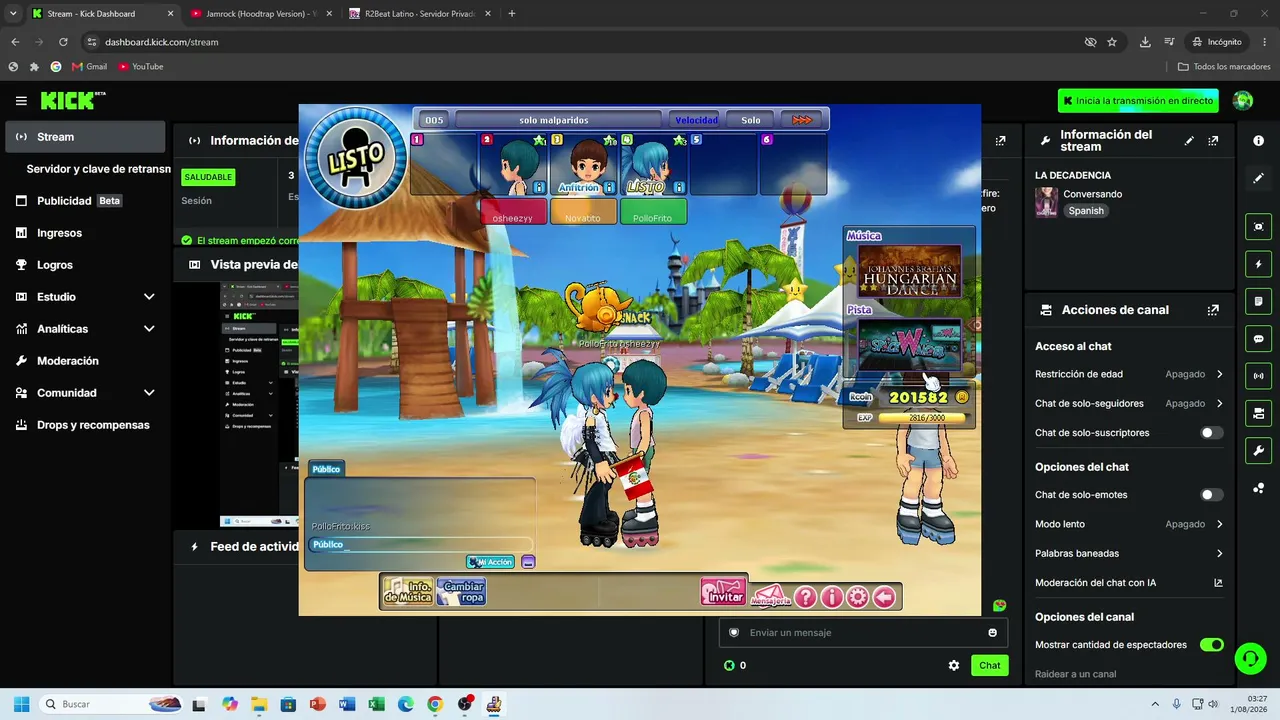The image size is (1280, 720).
Task: Select Stream in the sidebar
Action: [x=85, y=137]
